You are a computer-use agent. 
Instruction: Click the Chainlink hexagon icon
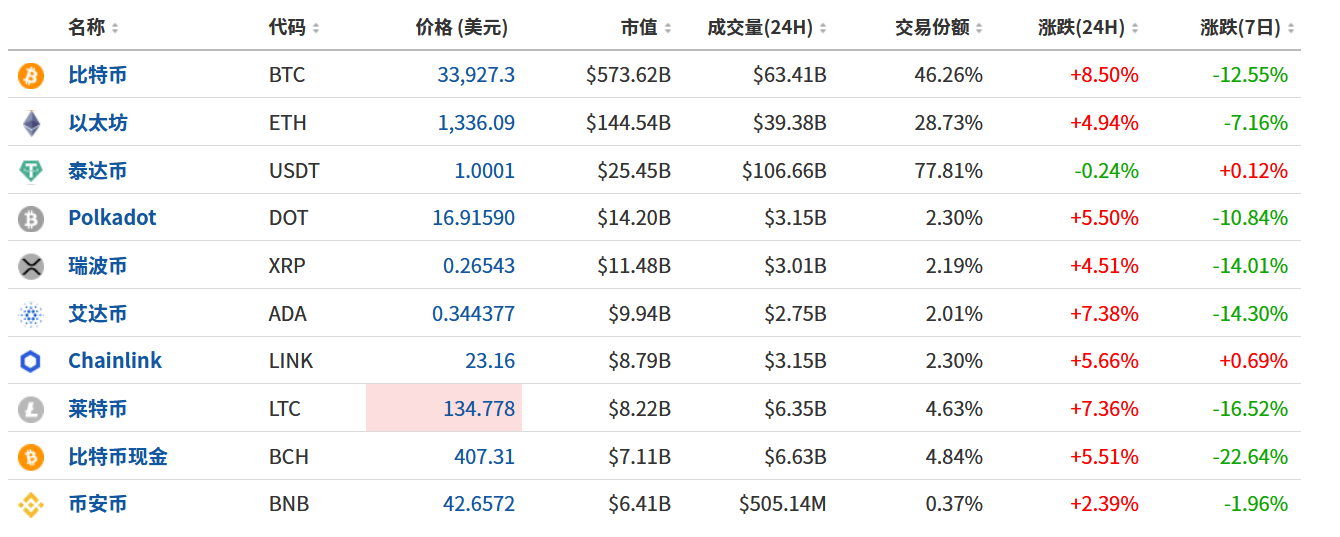click(31, 361)
